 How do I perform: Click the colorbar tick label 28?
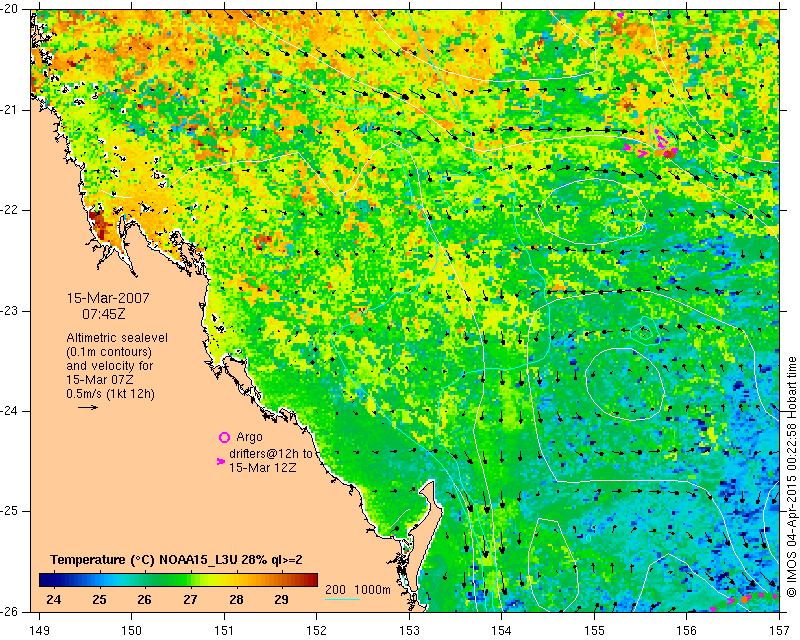coord(236,599)
